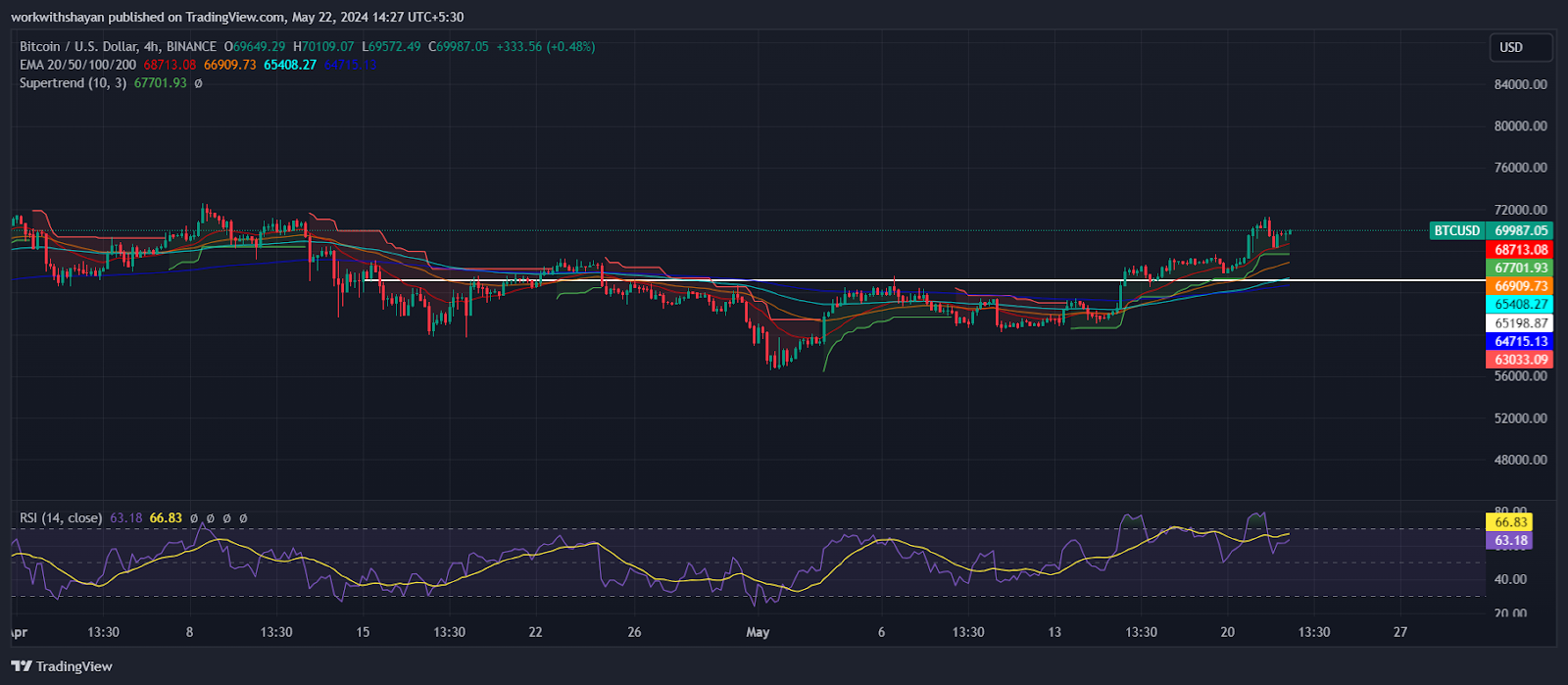Click the '27' date on the time axis
This screenshot has width=1568, height=685.
coord(1400,632)
